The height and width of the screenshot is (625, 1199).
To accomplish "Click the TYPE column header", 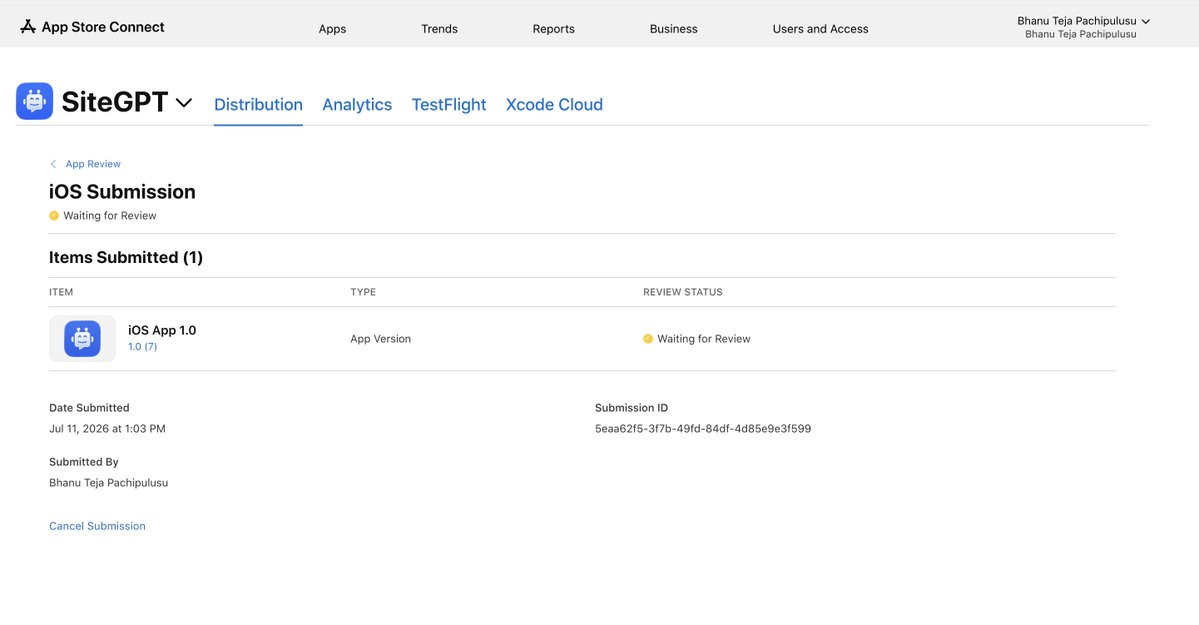I will [x=363, y=292].
